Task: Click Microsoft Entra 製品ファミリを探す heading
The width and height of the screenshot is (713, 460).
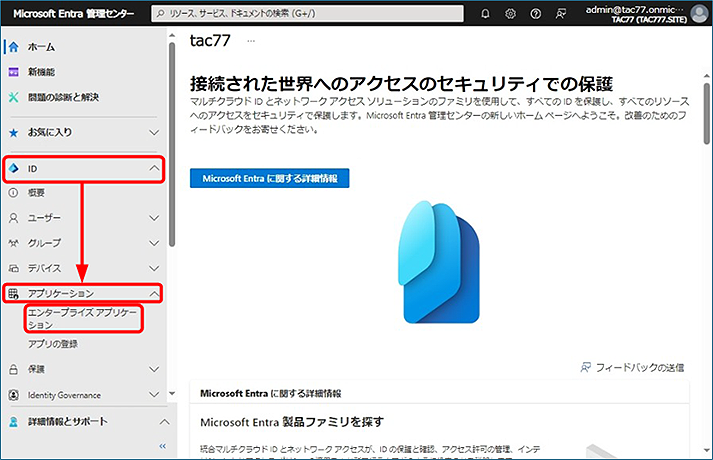Action: (292, 422)
